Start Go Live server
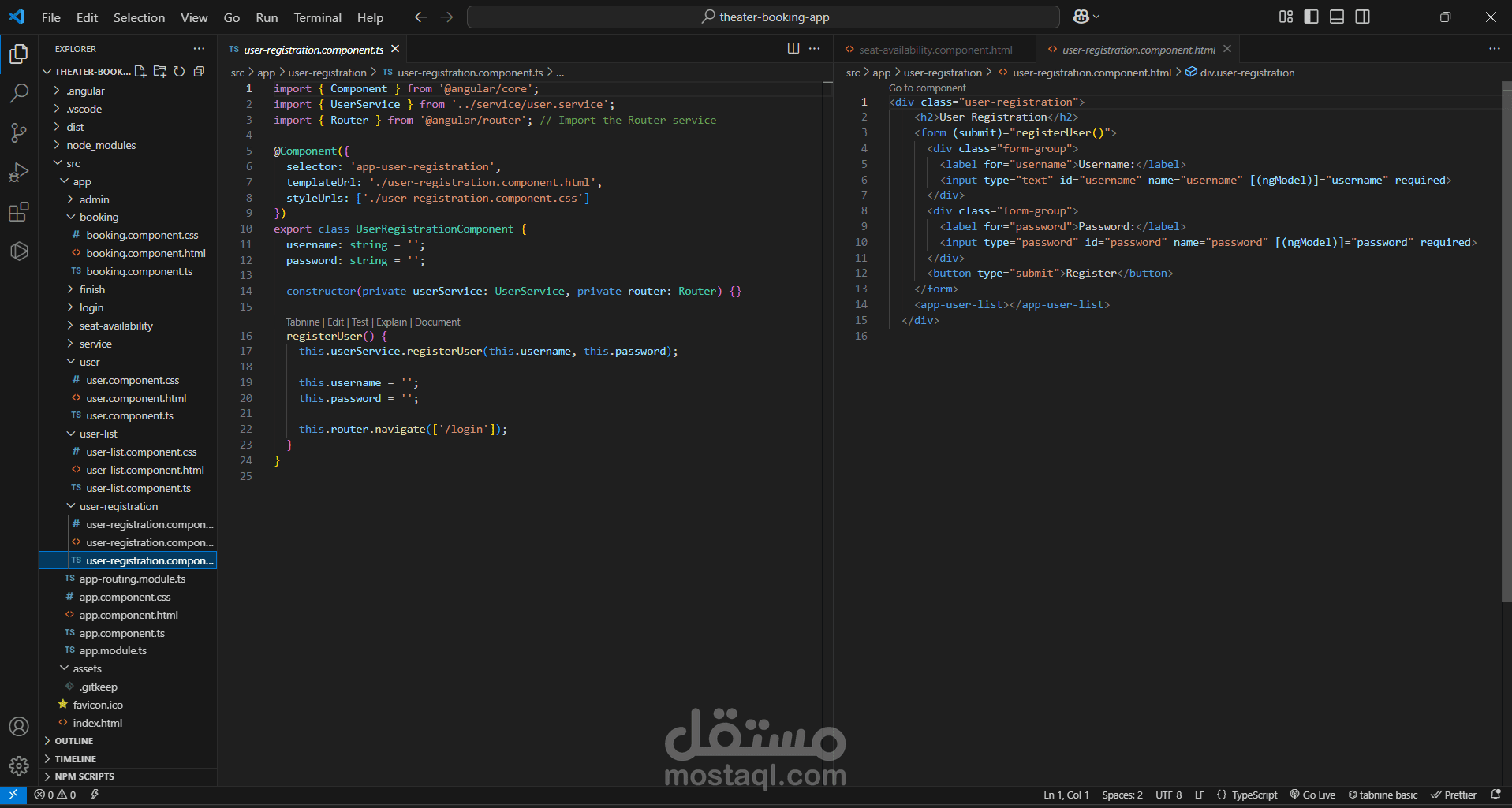 [x=1312, y=795]
